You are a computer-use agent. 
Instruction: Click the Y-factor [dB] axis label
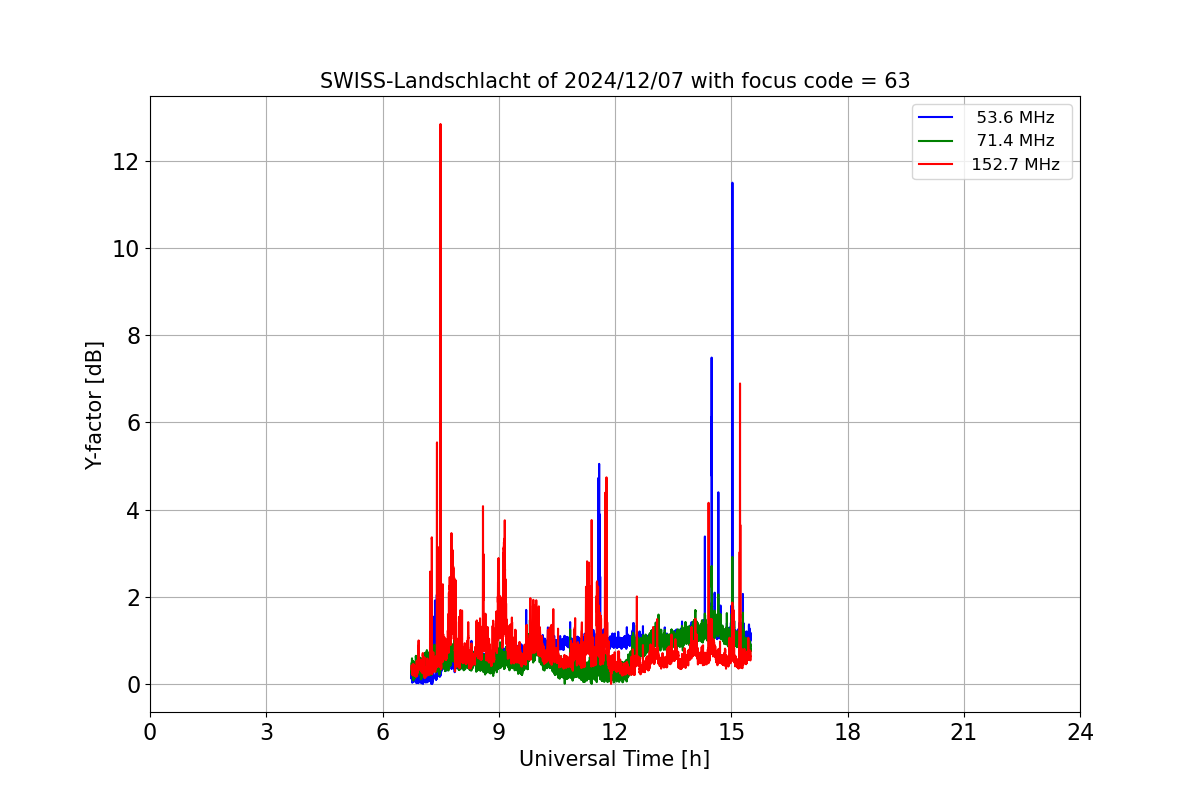click(94, 405)
